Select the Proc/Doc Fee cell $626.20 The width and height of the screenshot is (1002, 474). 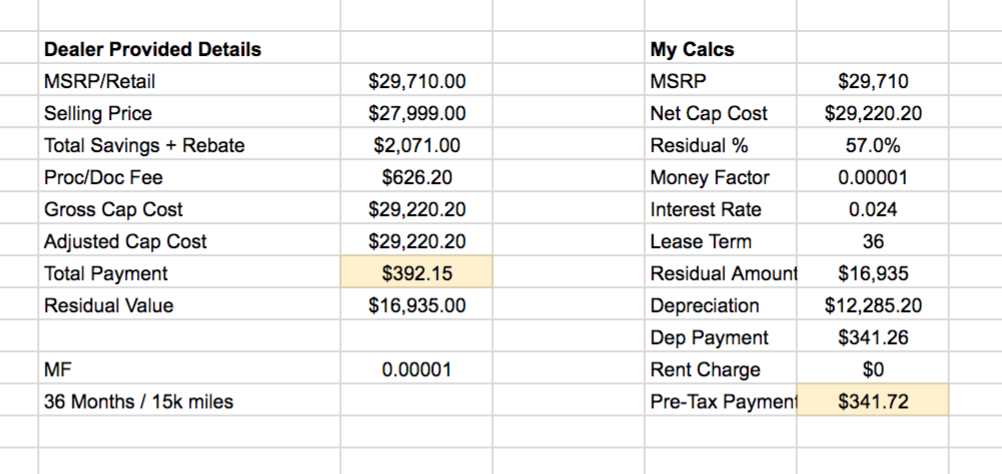click(417, 177)
